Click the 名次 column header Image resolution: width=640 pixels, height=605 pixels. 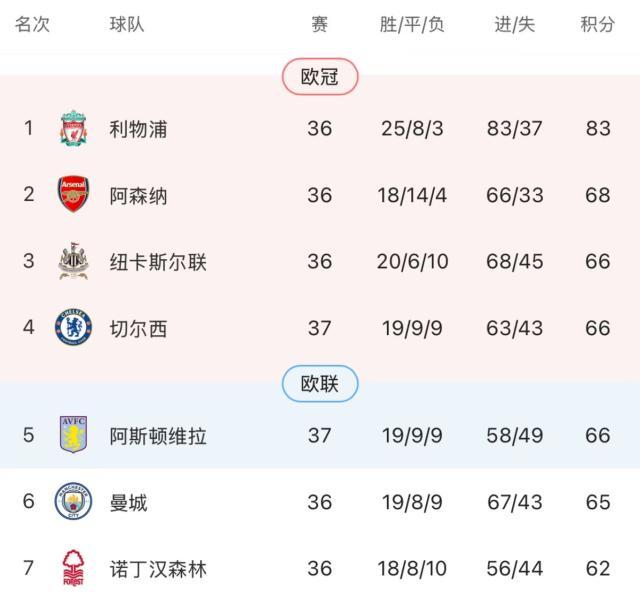click(x=32, y=25)
